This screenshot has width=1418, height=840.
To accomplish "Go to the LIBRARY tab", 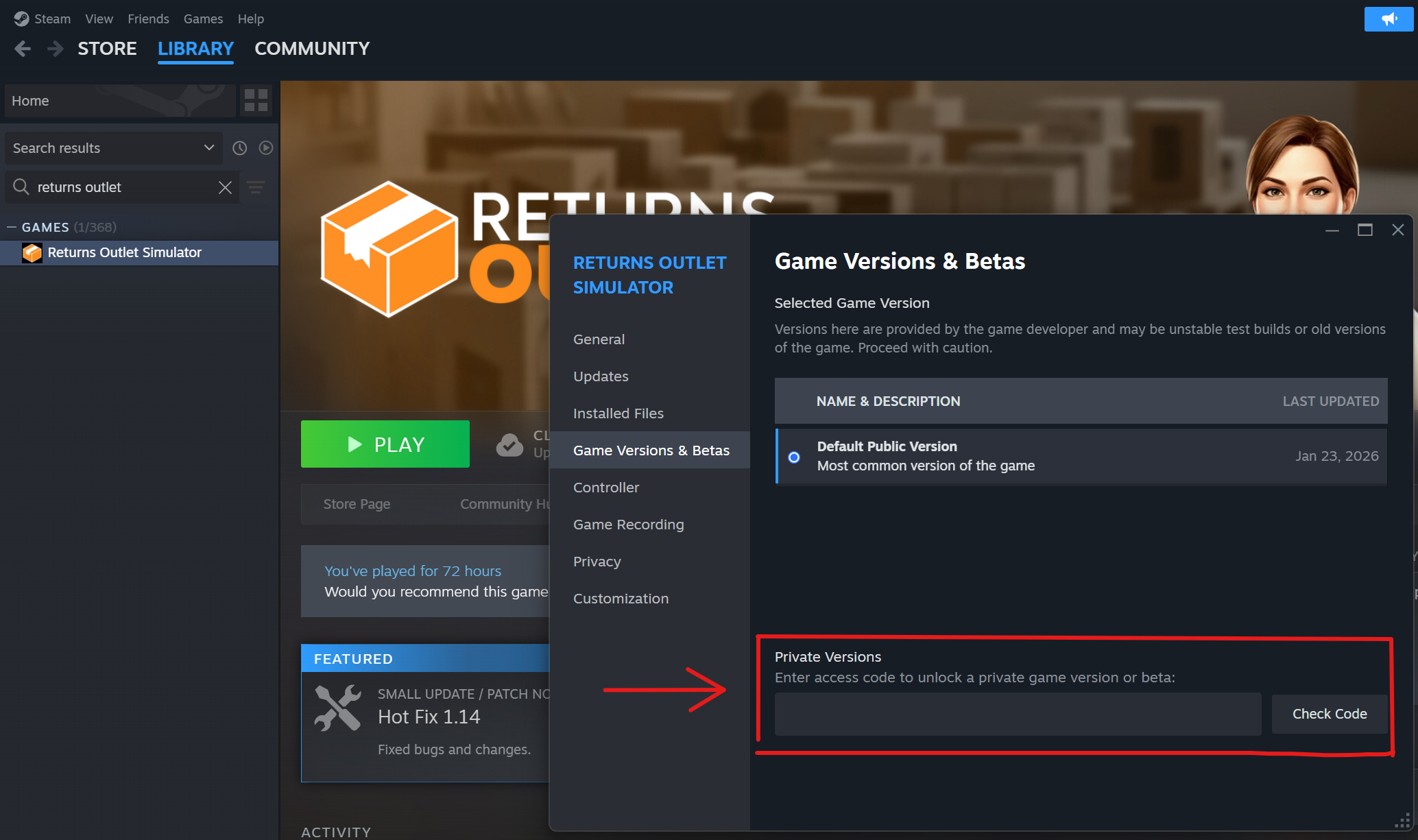I will coord(195,49).
